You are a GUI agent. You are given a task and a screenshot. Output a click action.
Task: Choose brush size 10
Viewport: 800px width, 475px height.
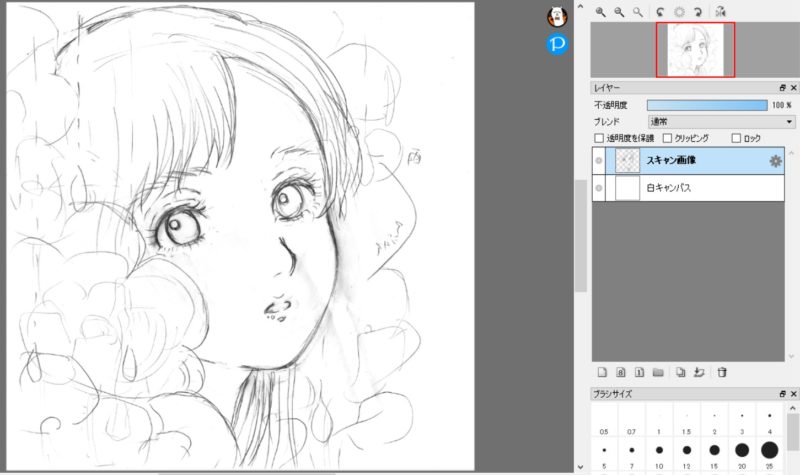[x=659, y=456]
